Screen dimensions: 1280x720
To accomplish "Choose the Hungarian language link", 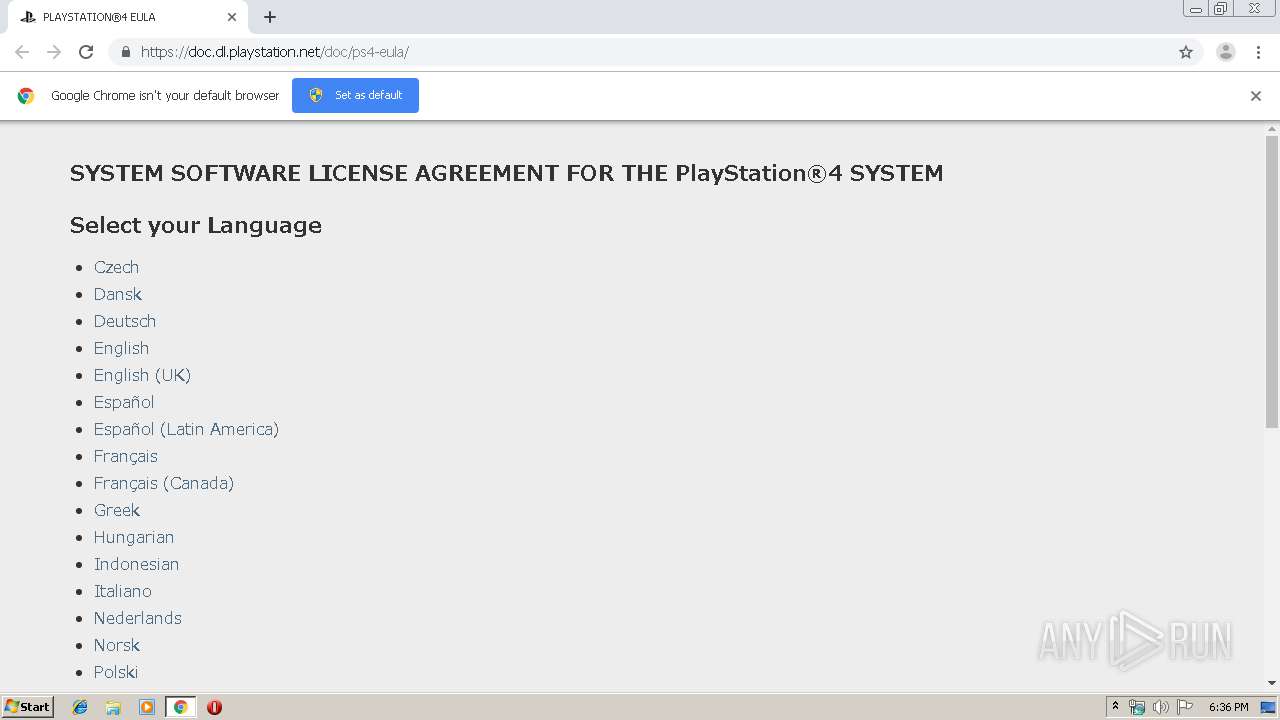I will click(134, 537).
